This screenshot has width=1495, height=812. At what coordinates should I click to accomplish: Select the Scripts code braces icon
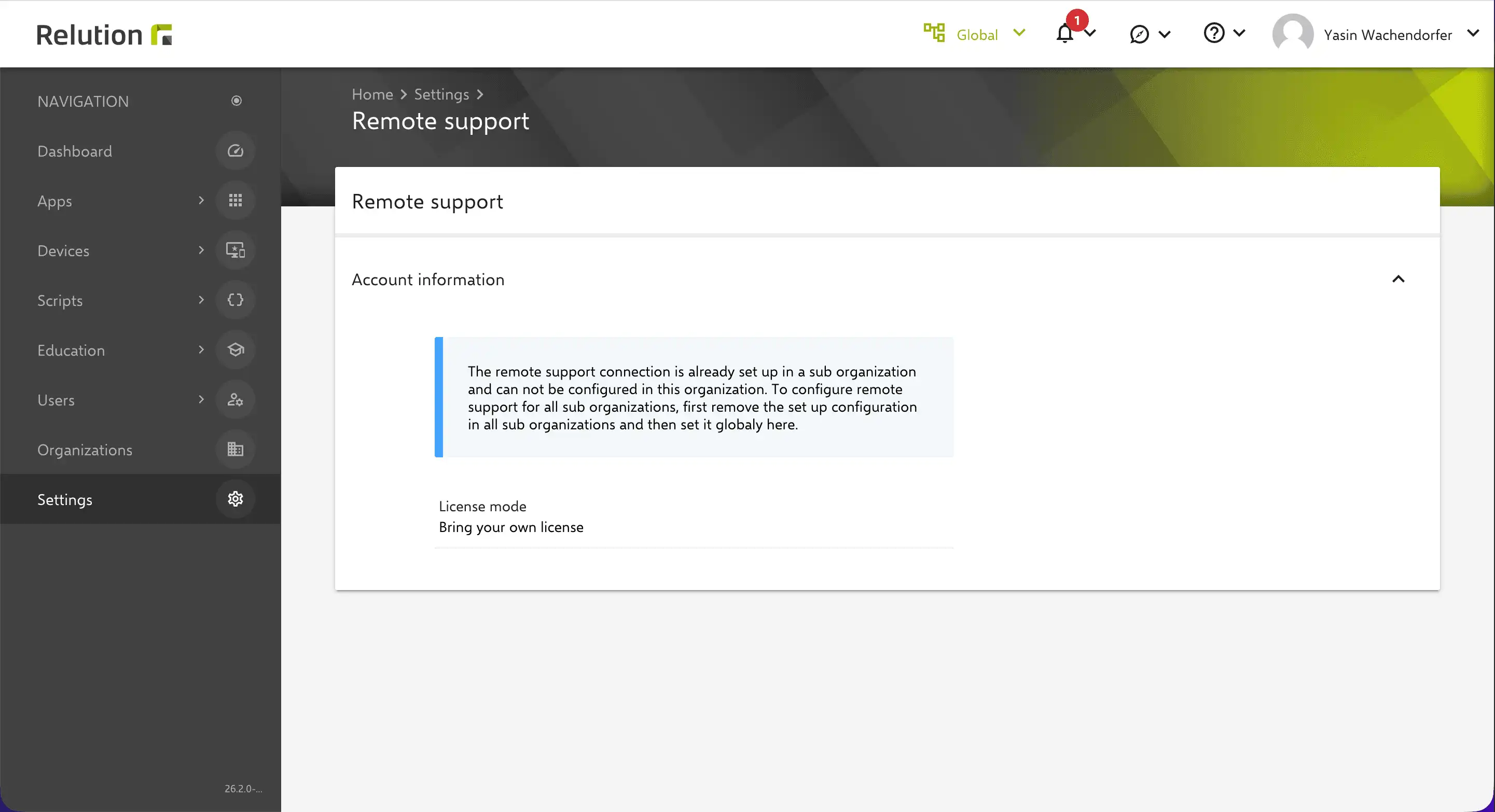[236, 300]
